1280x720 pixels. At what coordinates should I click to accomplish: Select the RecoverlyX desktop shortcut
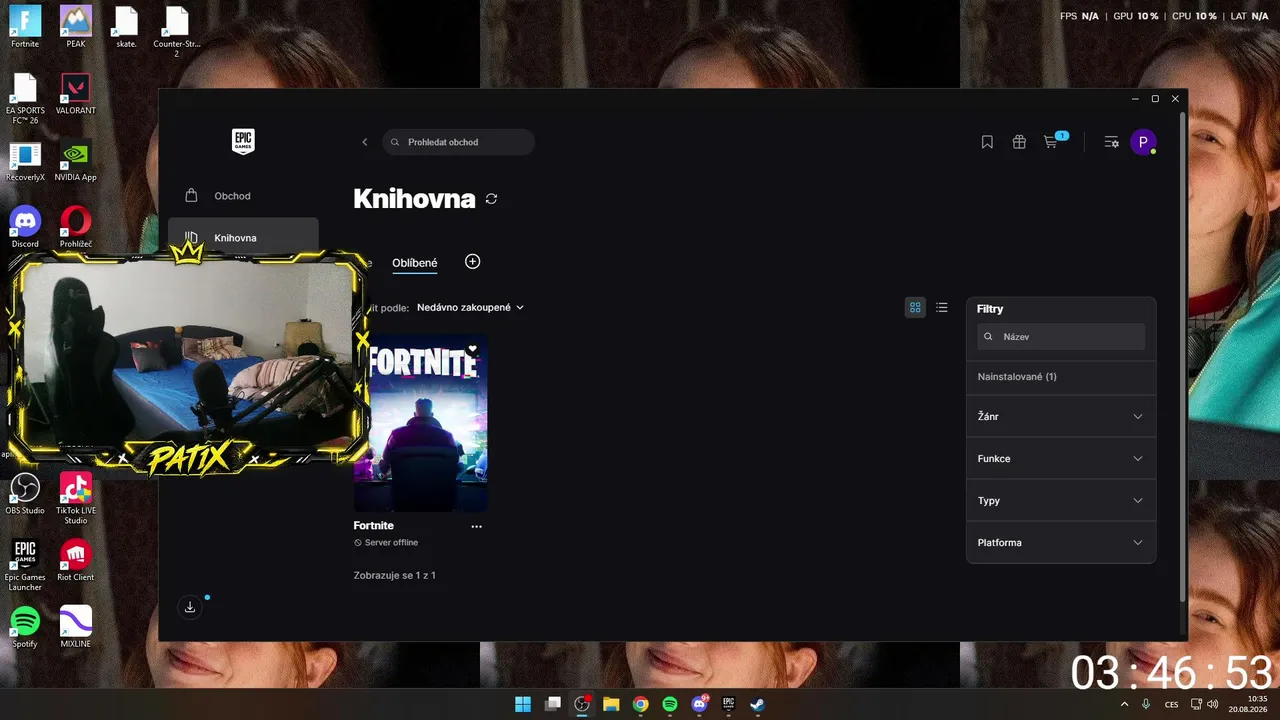[x=25, y=161]
